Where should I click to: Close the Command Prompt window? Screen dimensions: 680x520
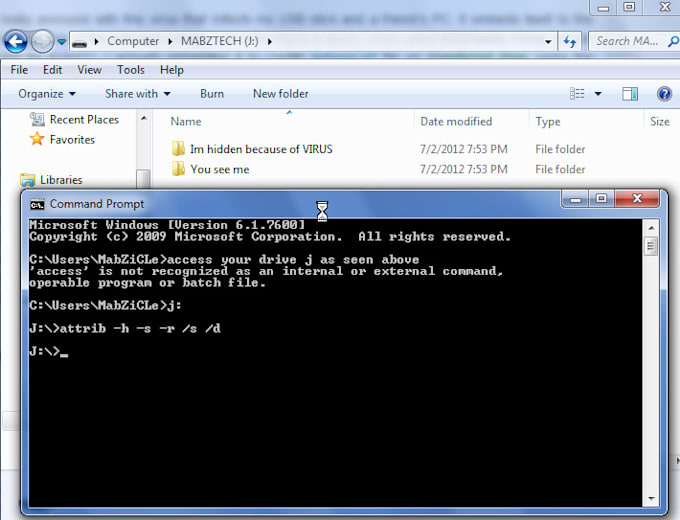637,199
